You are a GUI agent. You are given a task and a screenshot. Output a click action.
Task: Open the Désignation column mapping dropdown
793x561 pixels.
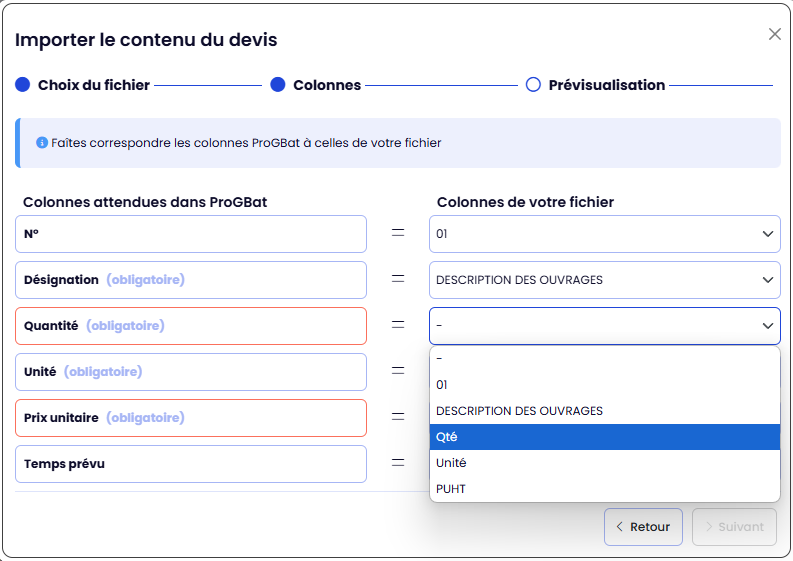[604, 280]
